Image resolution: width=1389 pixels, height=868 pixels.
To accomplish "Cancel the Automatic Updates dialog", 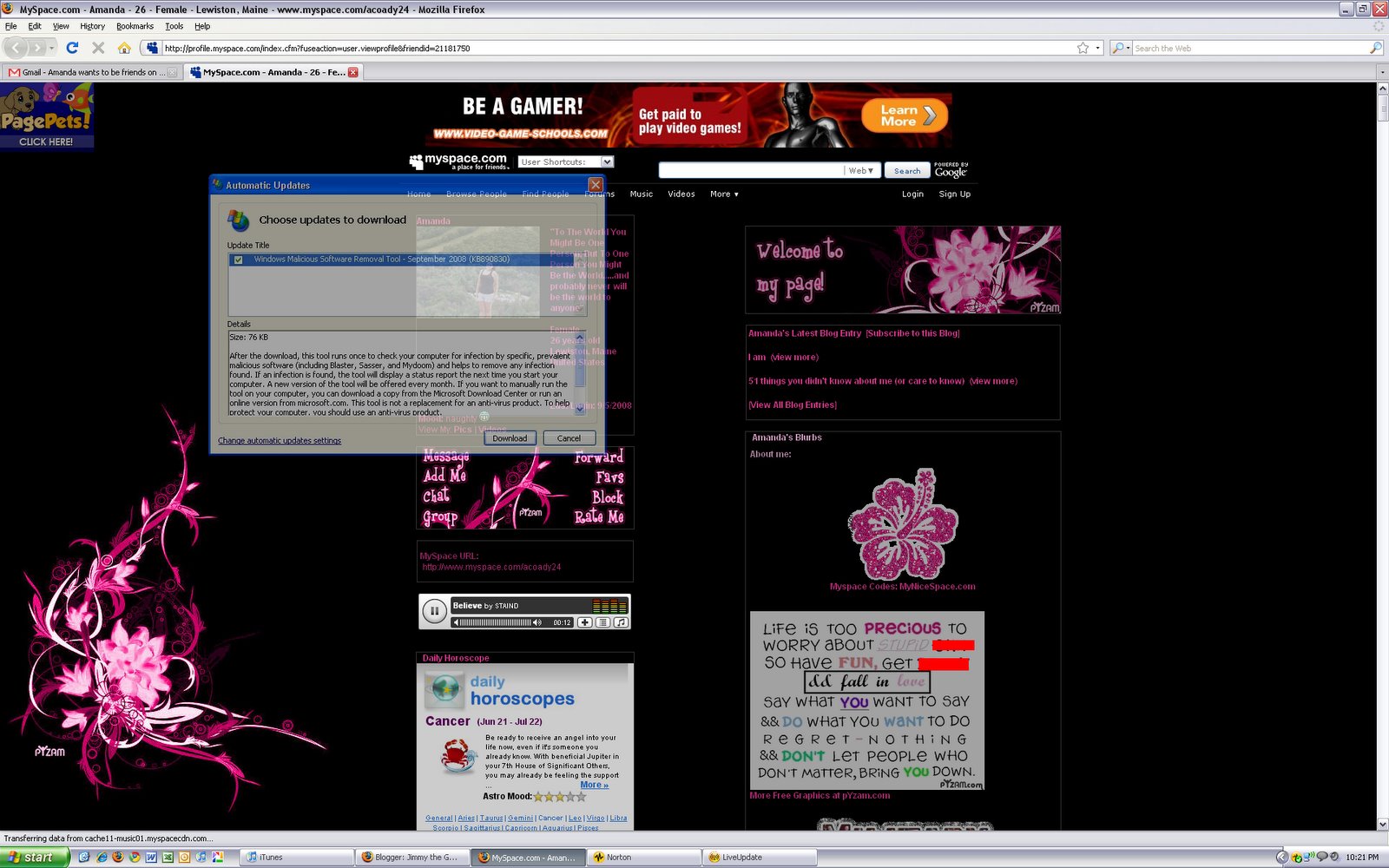I will tap(569, 438).
